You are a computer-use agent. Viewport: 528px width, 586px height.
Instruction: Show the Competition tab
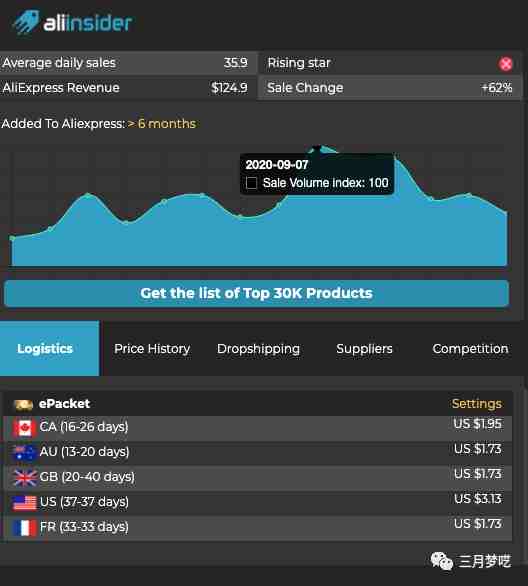coord(470,349)
